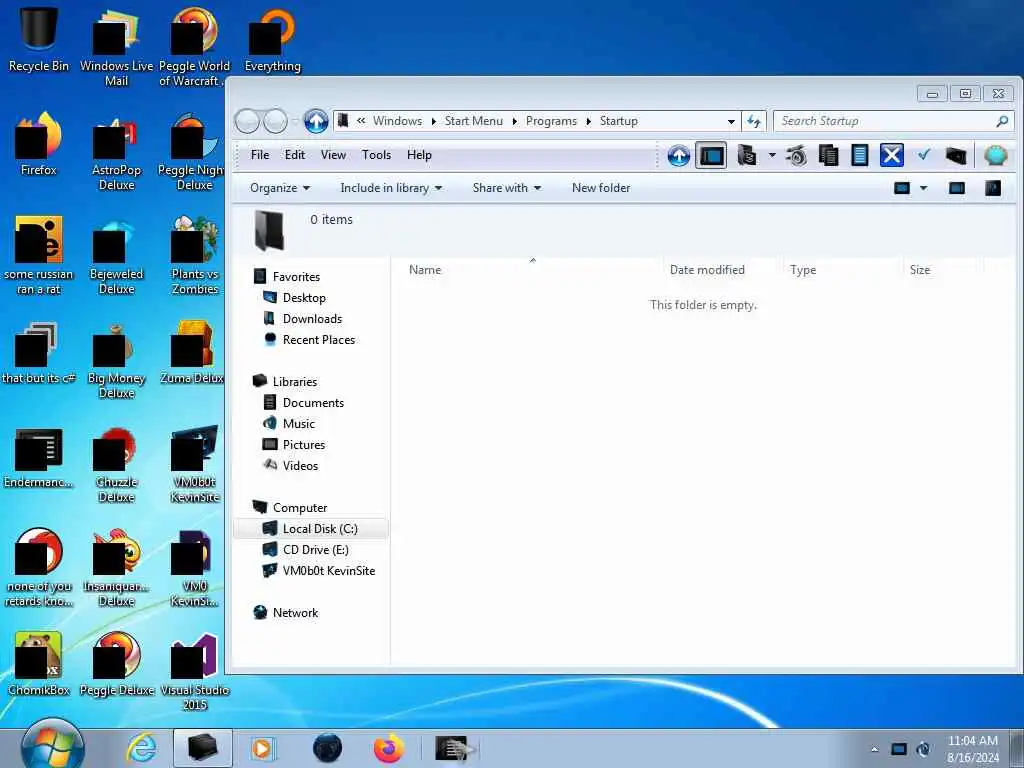Expand breadcrumb arrow after Windows
The height and width of the screenshot is (768, 1024).
click(434, 121)
